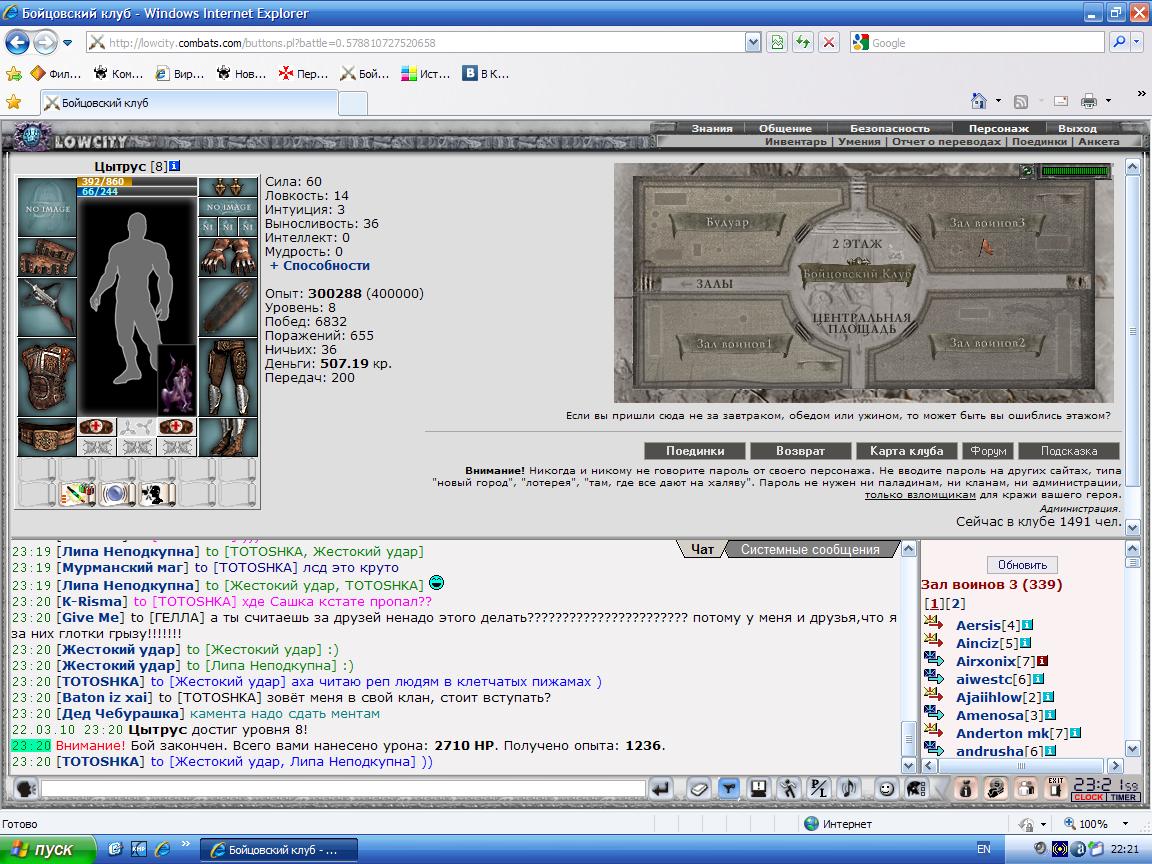1152x864 pixels.
Task: Click the EXIT icon in bottom bar
Action: tap(1056, 789)
